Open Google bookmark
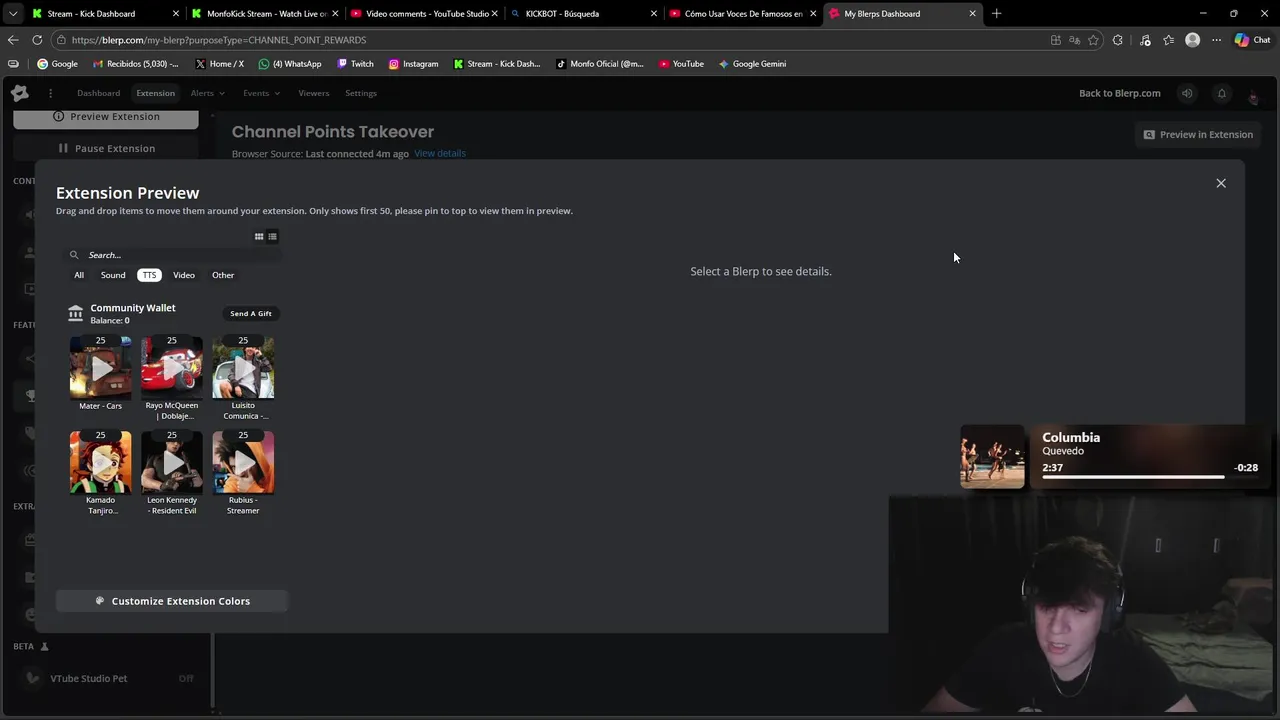The image size is (1280, 720). click(57, 64)
